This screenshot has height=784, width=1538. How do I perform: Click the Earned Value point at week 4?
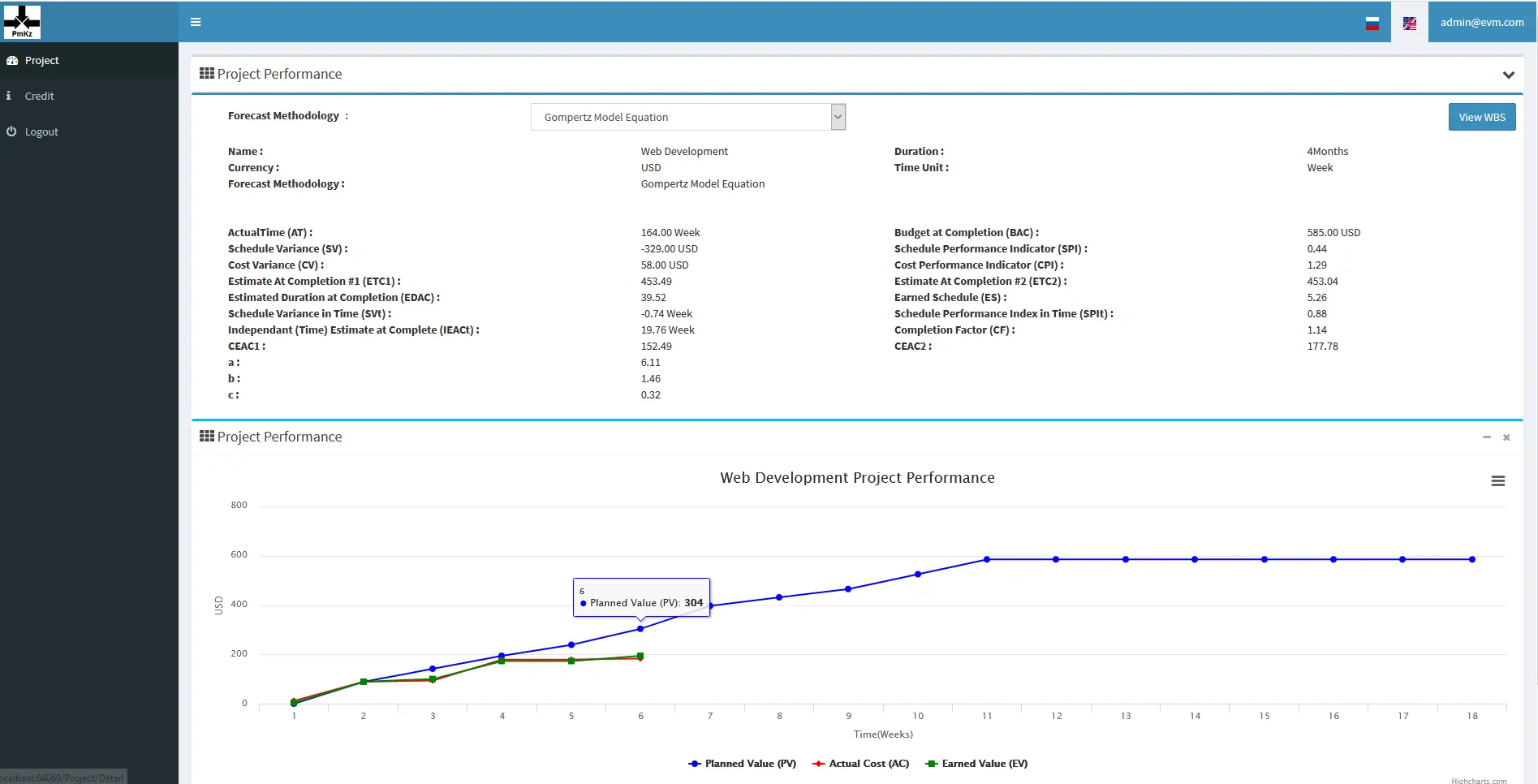click(x=502, y=661)
